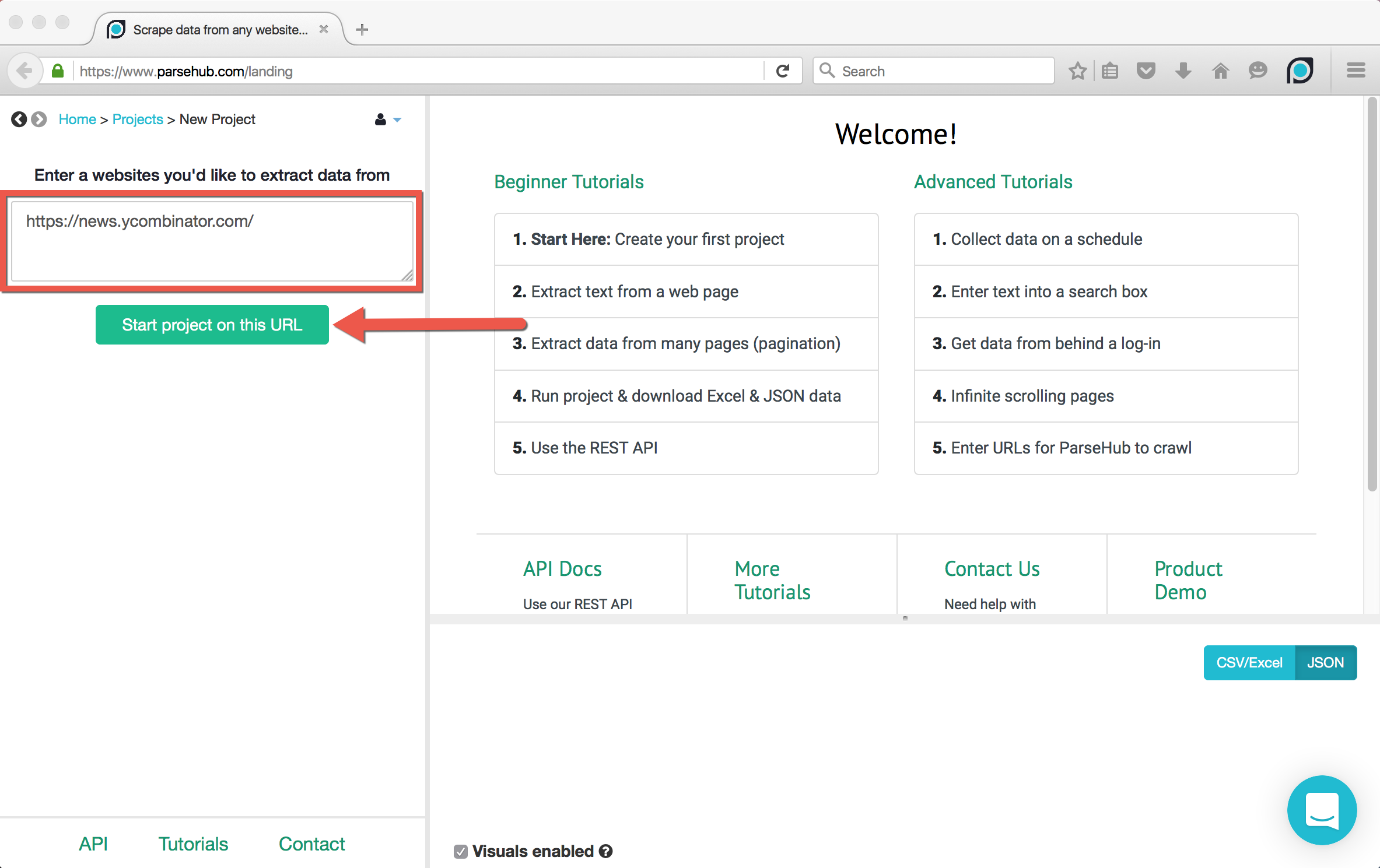This screenshot has height=868, width=1380.
Task: Click Start project on this URL
Action: coord(212,325)
